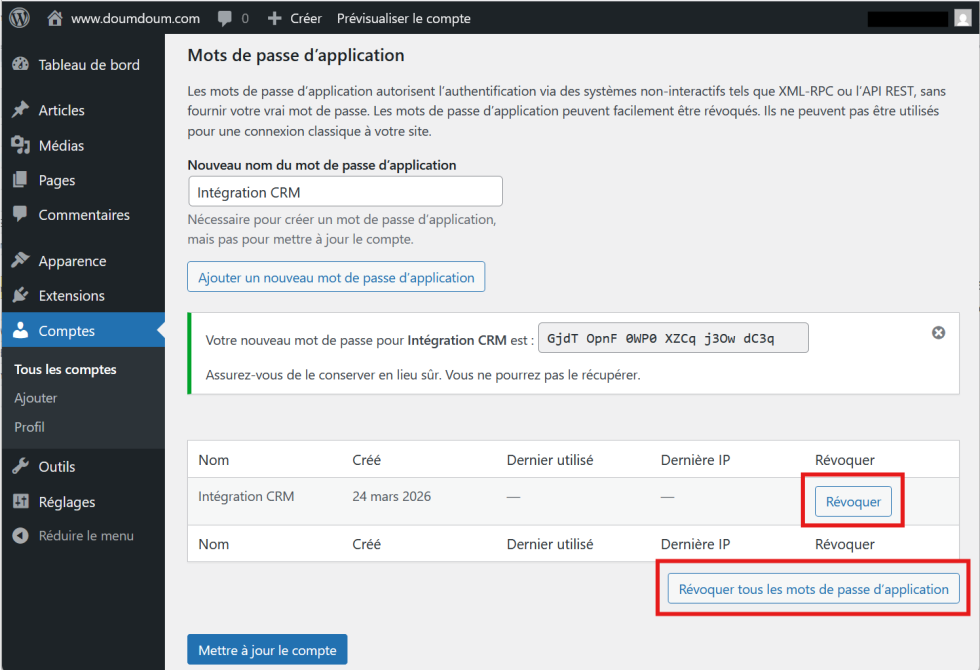The width and height of the screenshot is (980, 670).
Task: Open the Profil submenu item
Action: (x=29, y=427)
